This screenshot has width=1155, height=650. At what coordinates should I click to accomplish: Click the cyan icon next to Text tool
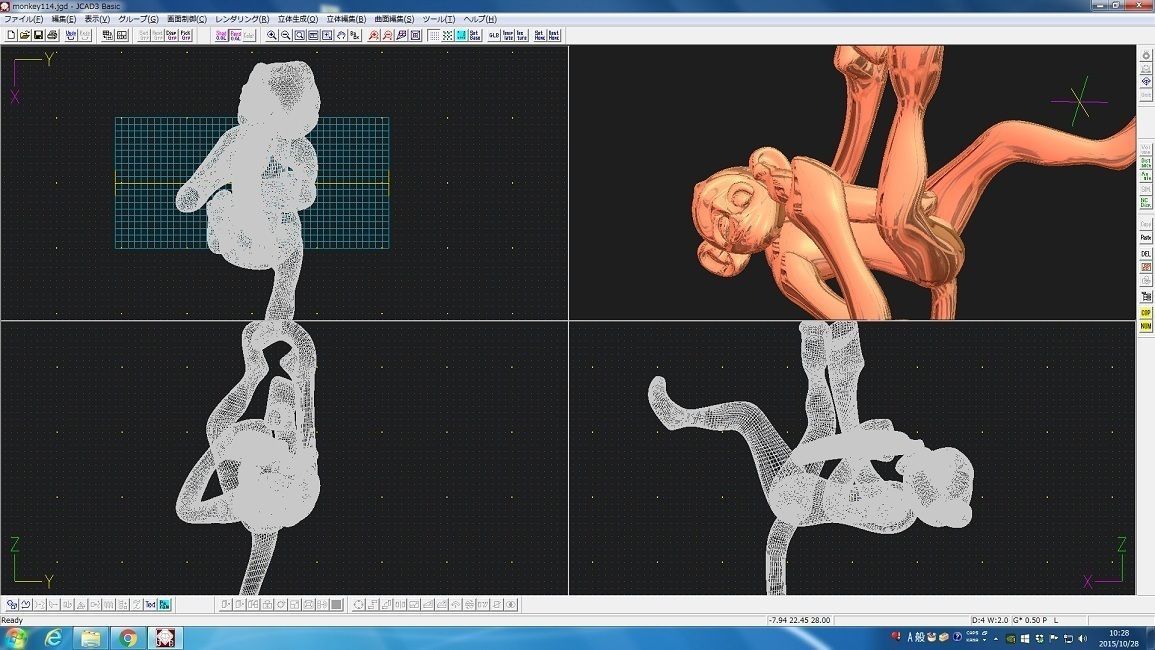point(164,604)
